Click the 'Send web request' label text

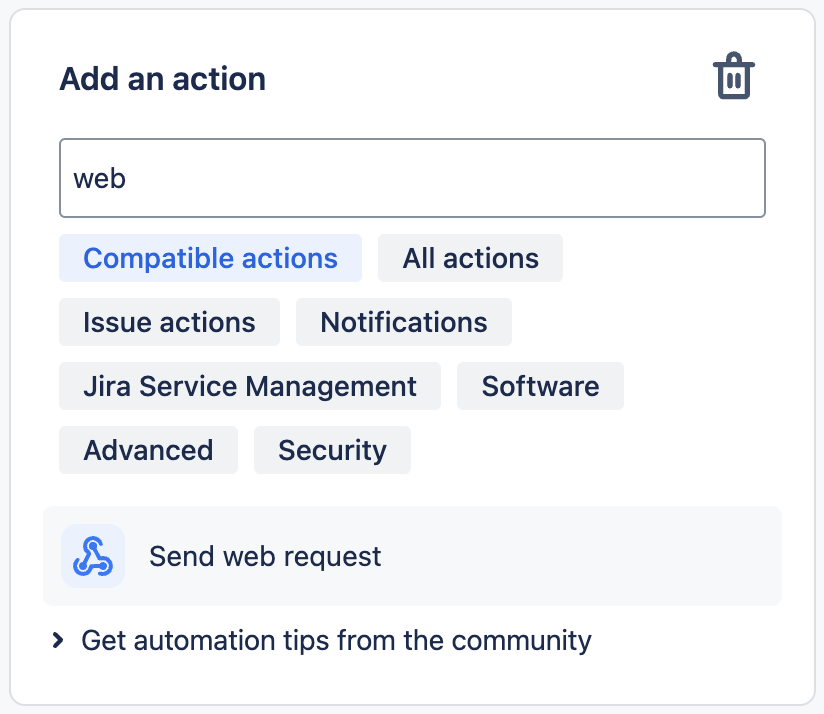(265, 556)
